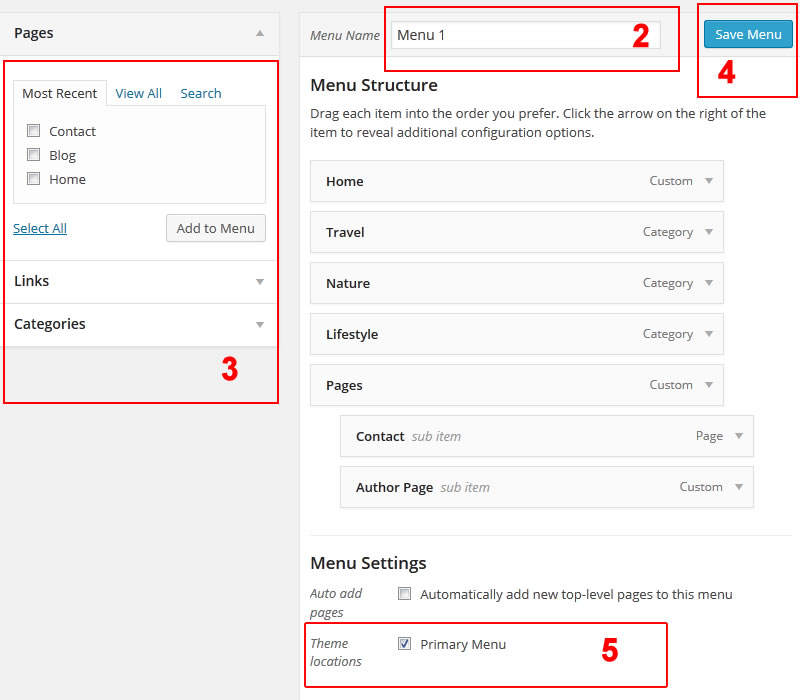The width and height of the screenshot is (800, 700).
Task: Expand Contact sub item settings arrow
Action: (739, 436)
